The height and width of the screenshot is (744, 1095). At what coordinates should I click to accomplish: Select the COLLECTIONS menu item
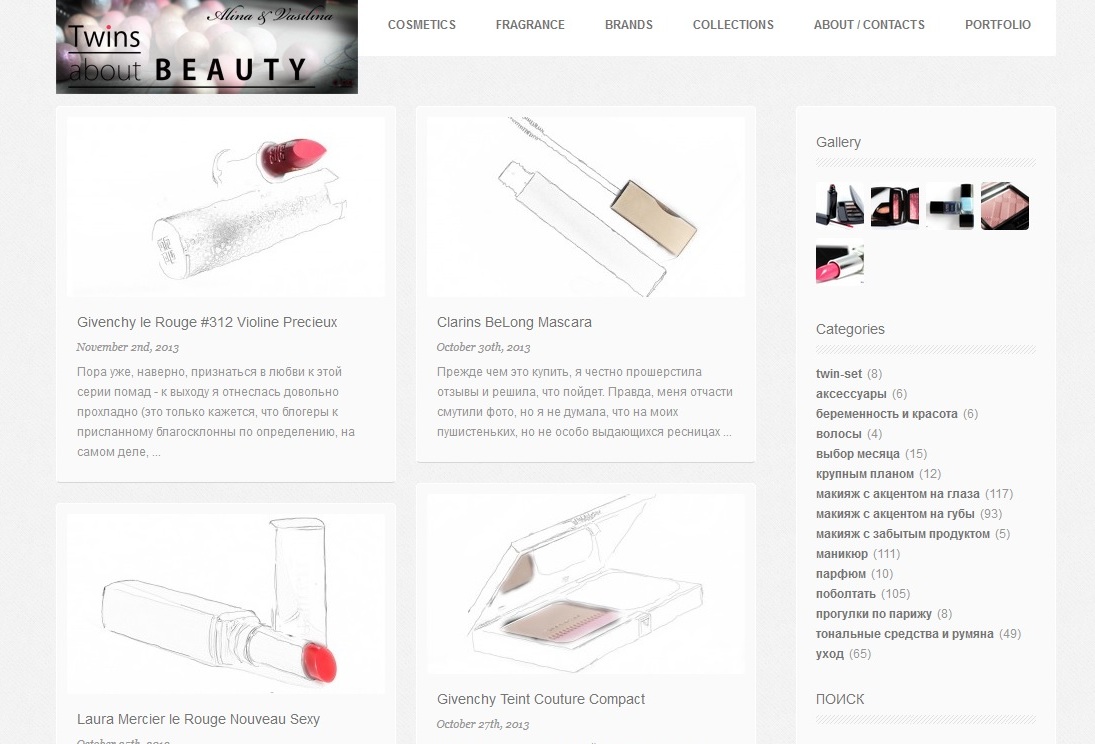pyautogui.click(x=733, y=24)
